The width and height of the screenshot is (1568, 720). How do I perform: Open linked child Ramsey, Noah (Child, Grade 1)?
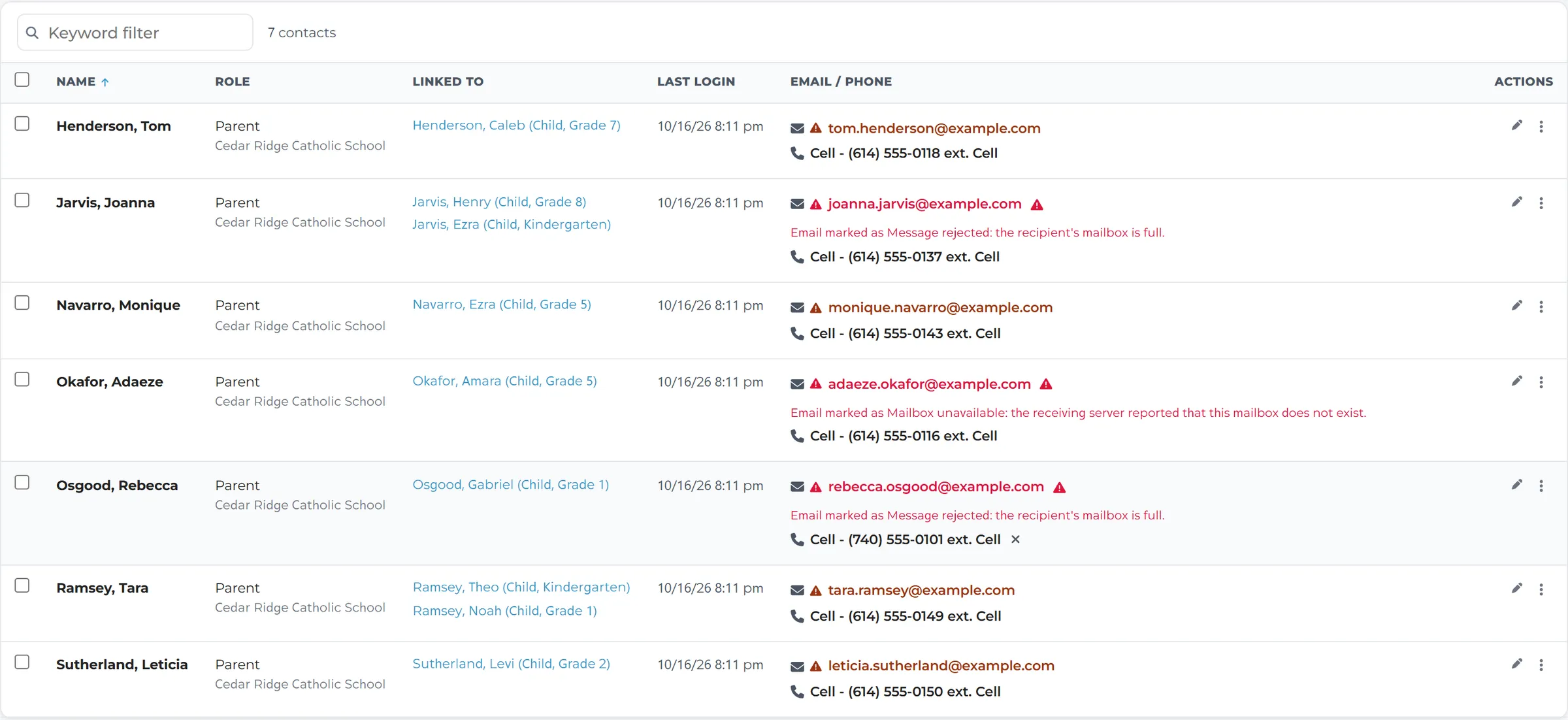point(504,611)
